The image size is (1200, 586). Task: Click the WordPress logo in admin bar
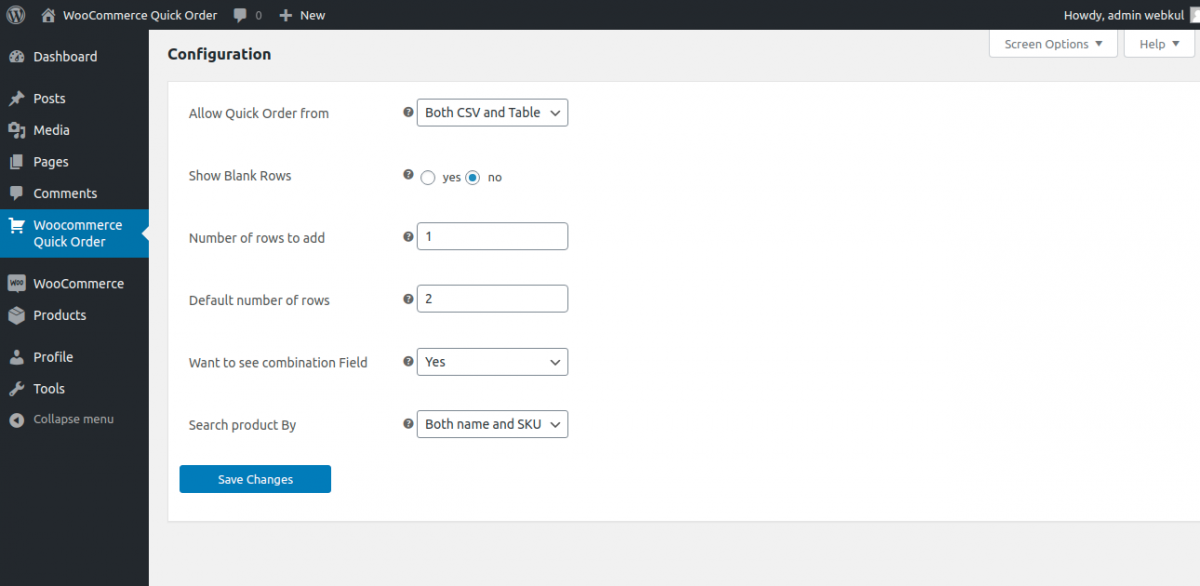[x=15, y=14]
